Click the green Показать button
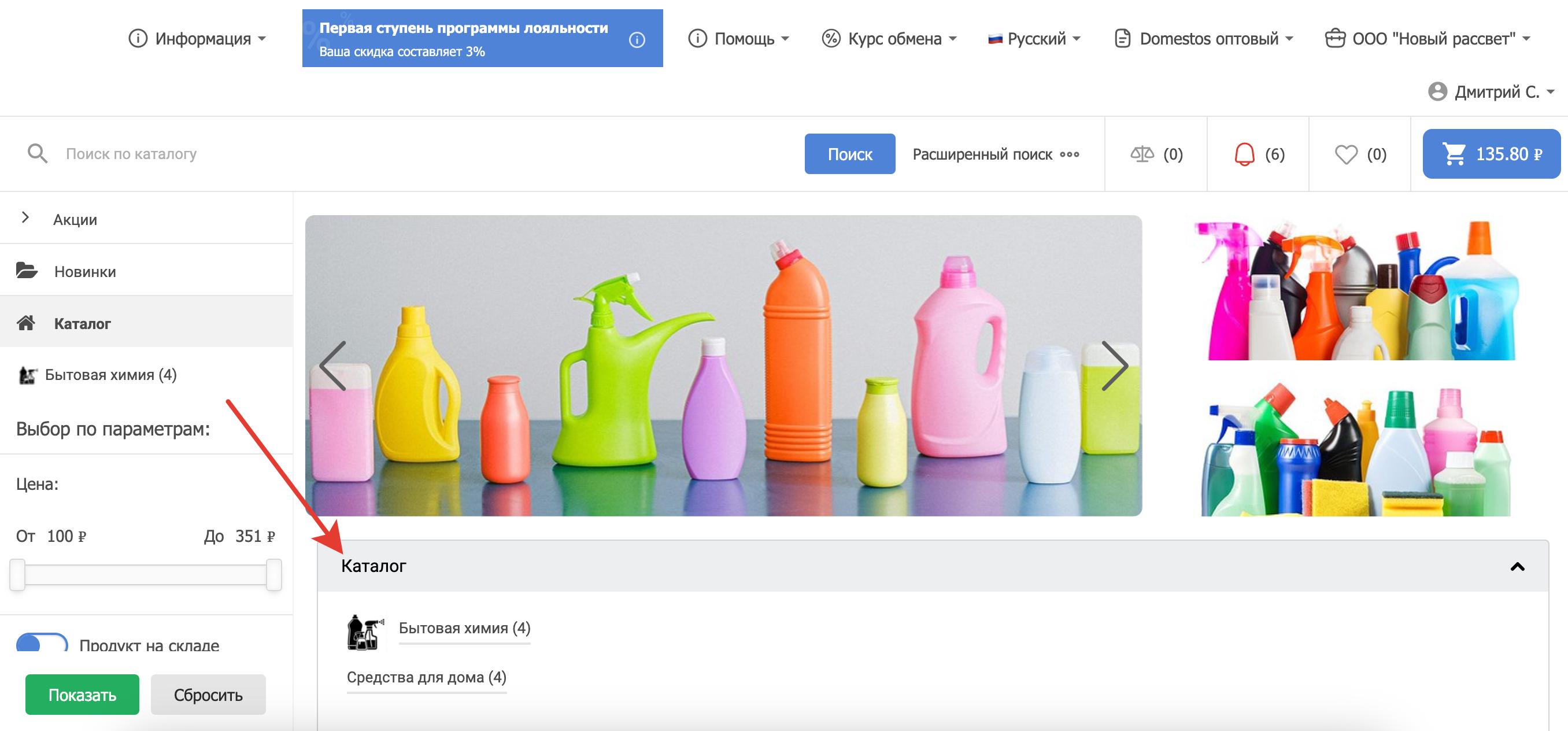This screenshot has width=1568, height=731. point(82,695)
